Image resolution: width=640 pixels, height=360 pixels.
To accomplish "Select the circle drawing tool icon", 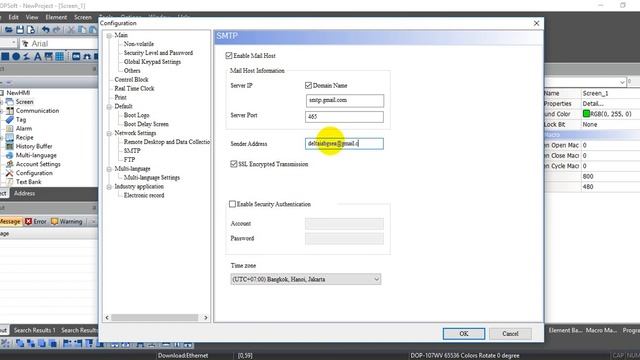I will tap(16, 56).
